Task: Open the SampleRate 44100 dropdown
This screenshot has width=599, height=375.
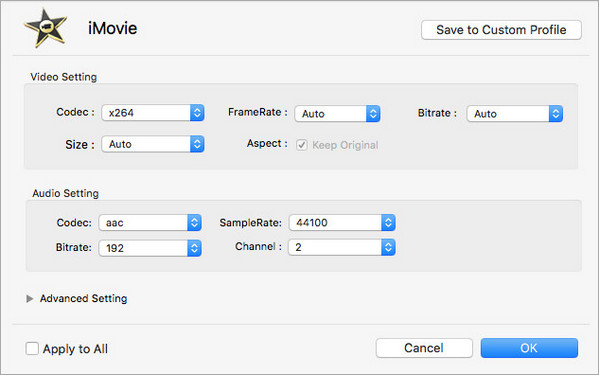Action: [x=342, y=223]
